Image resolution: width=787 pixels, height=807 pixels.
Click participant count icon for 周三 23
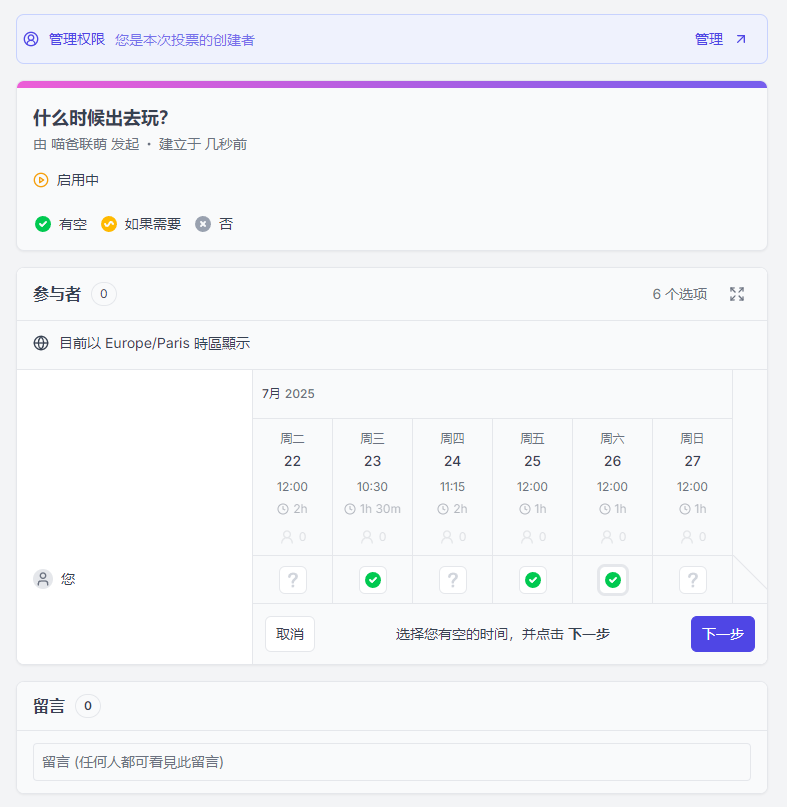[366, 537]
